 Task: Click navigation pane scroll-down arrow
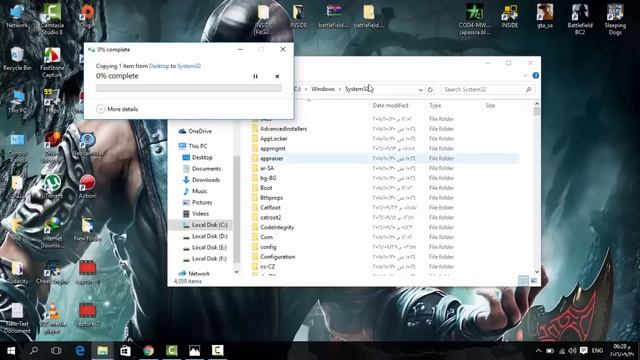(x=236, y=272)
